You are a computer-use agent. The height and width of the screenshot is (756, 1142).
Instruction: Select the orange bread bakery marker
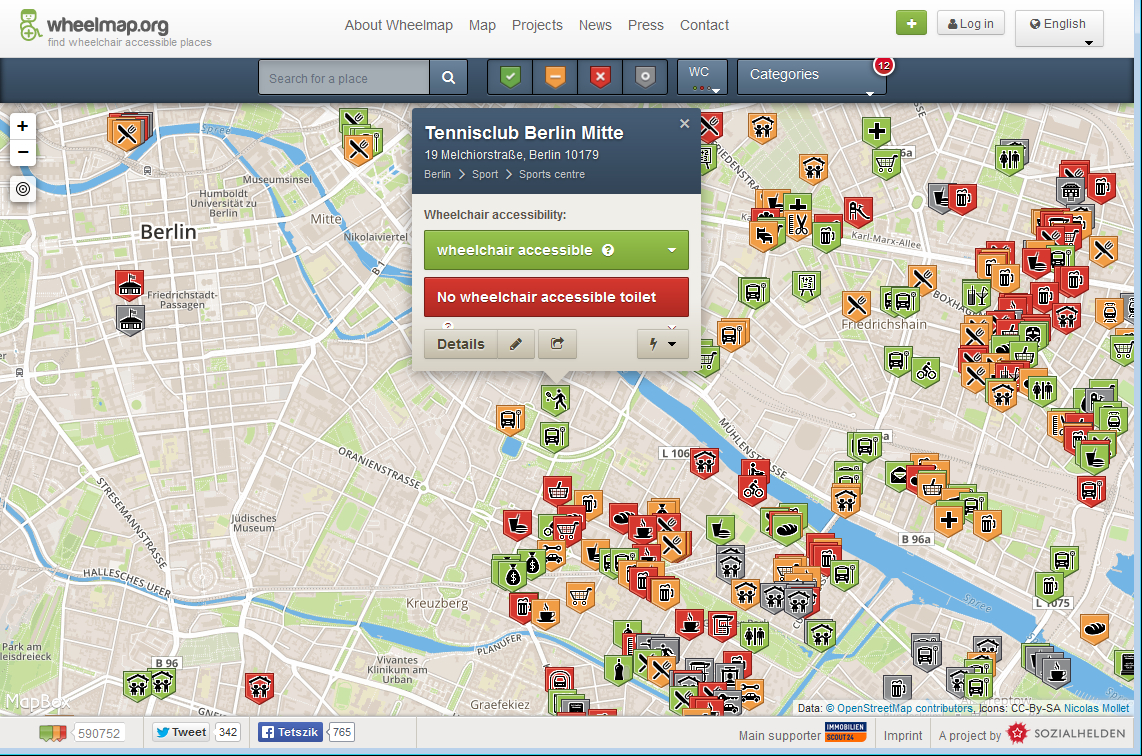point(1094,629)
